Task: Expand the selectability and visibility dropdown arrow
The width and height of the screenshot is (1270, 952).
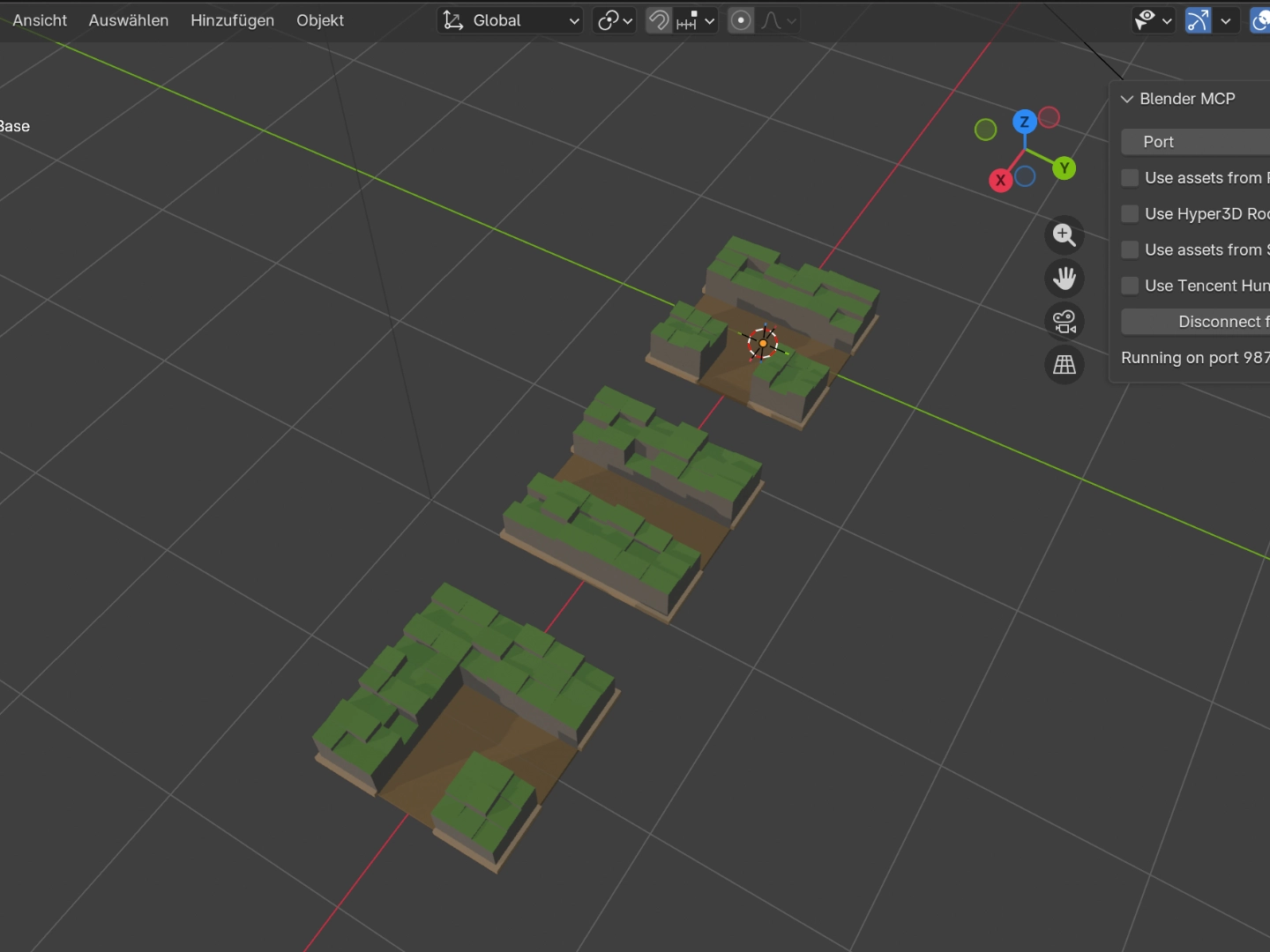Action: 1168,20
